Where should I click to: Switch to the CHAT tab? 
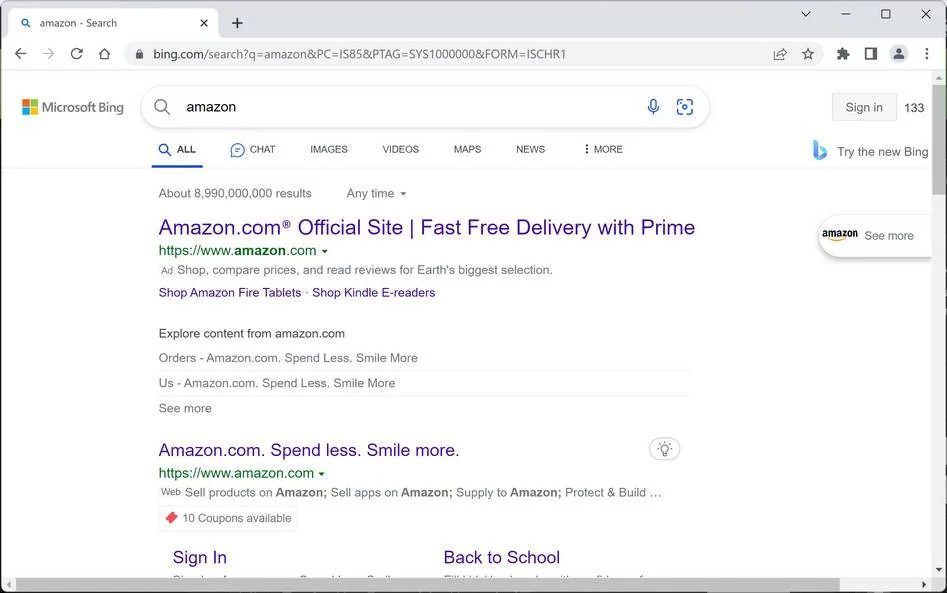coord(253,149)
